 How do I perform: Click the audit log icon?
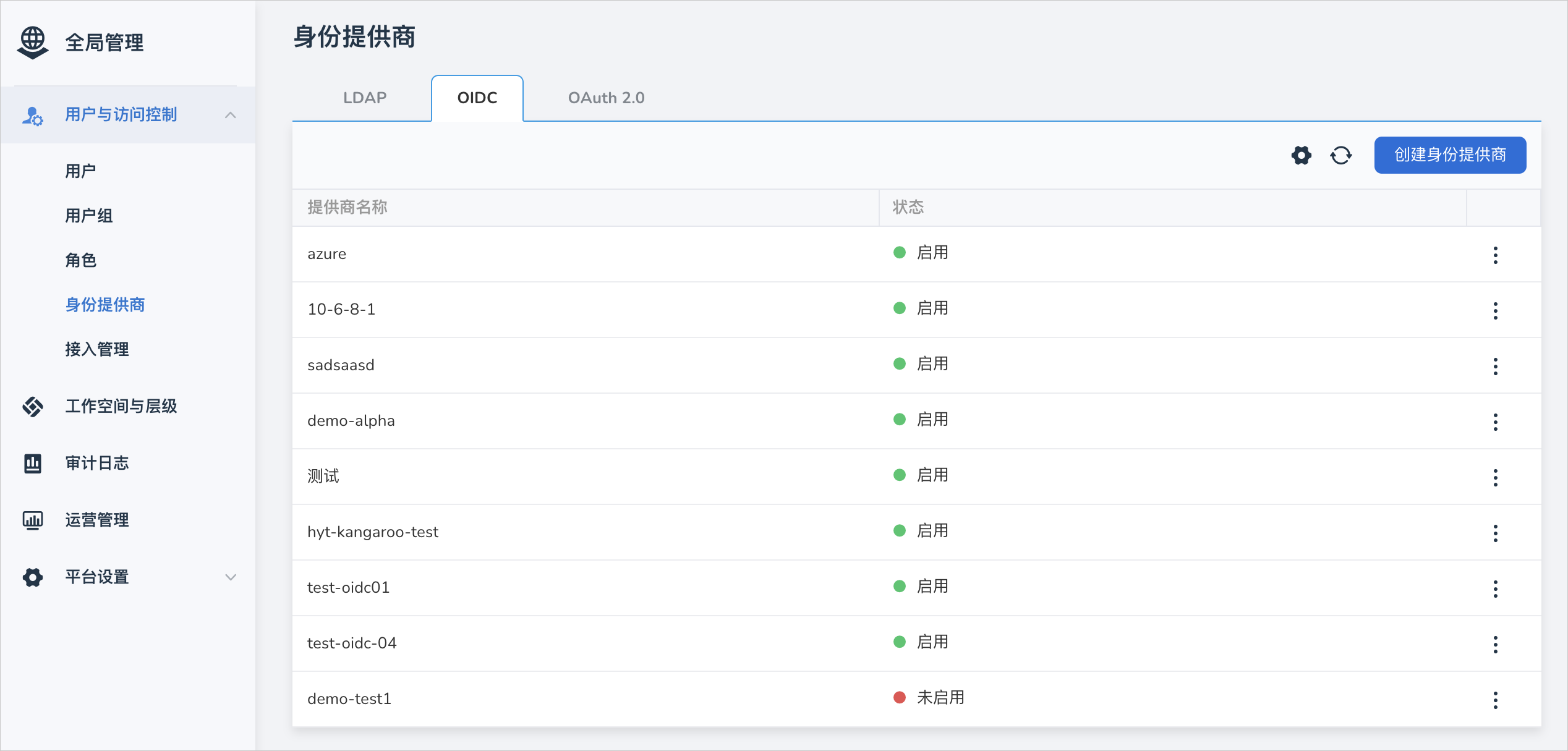point(33,464)
